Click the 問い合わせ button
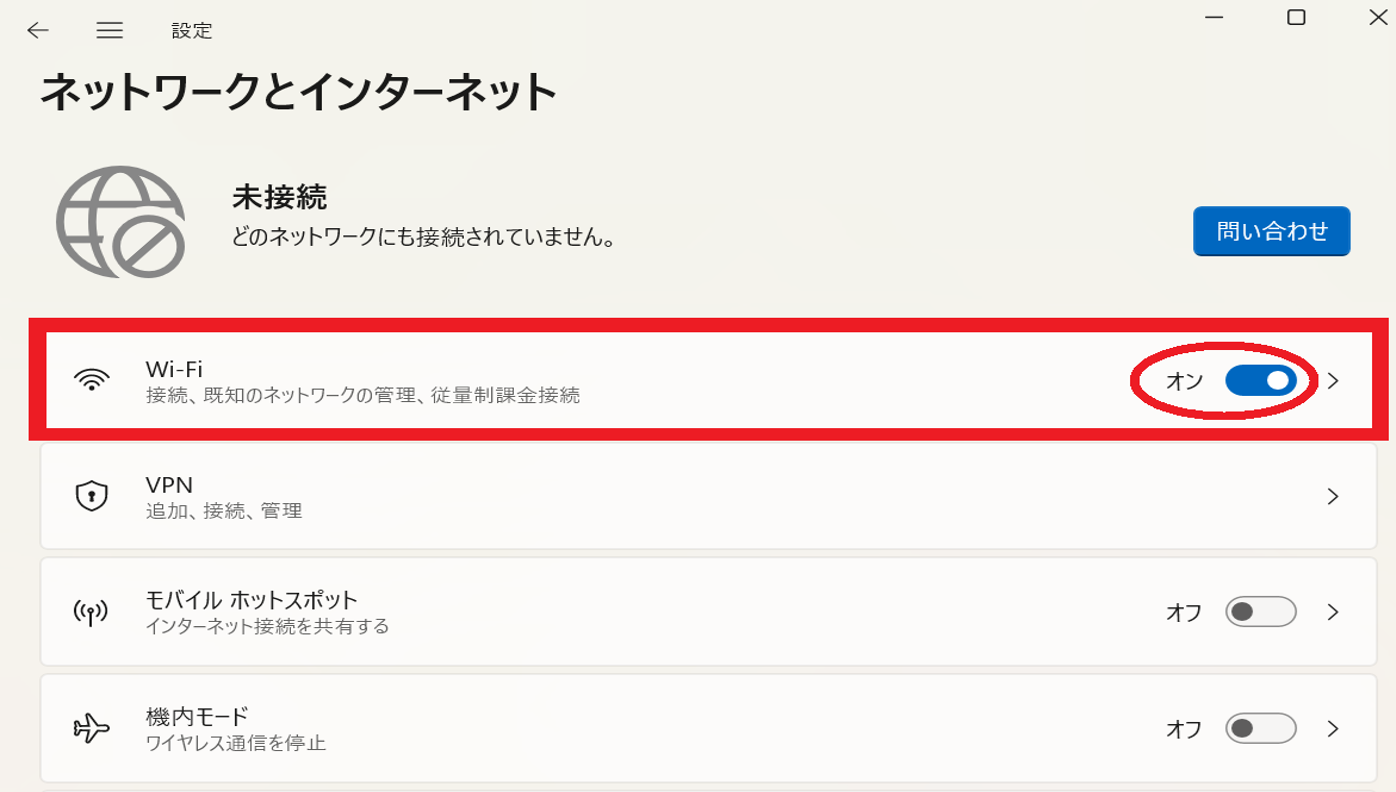 pyautogui.click(x=1271, y=231)
